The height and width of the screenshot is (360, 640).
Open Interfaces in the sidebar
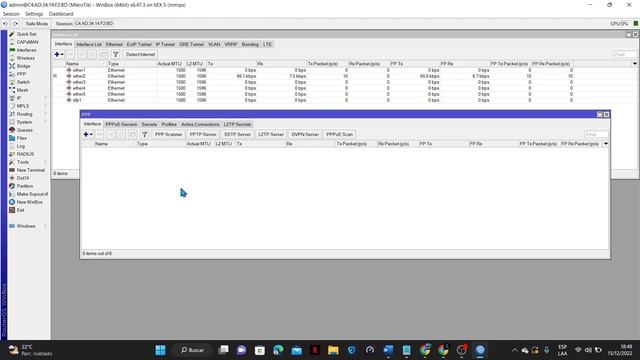[26, 50]
